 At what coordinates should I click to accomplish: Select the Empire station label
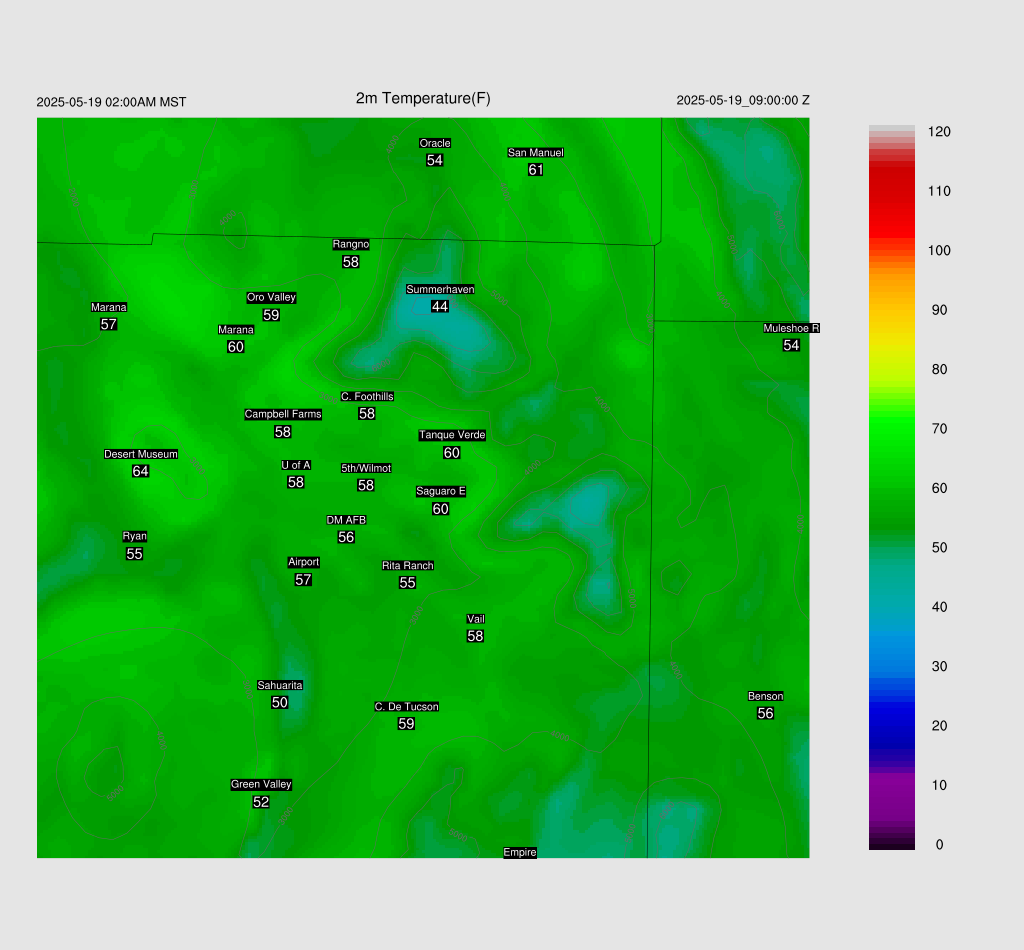click(x=520, y=852)
